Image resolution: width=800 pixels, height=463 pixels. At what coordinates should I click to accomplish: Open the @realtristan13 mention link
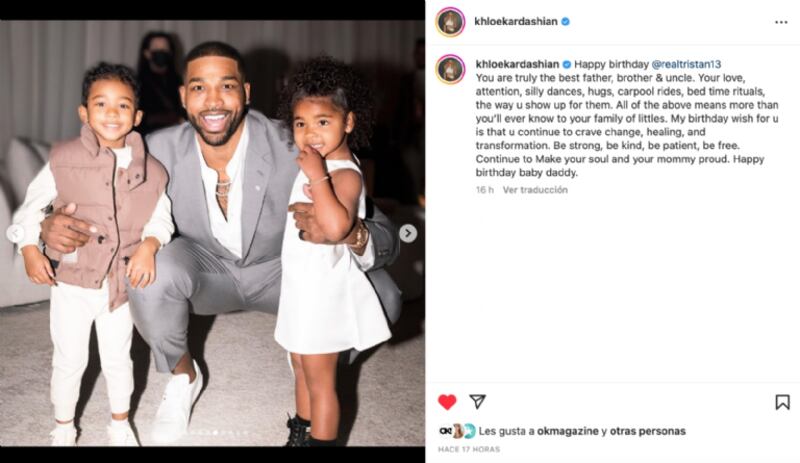coord(686,64)
